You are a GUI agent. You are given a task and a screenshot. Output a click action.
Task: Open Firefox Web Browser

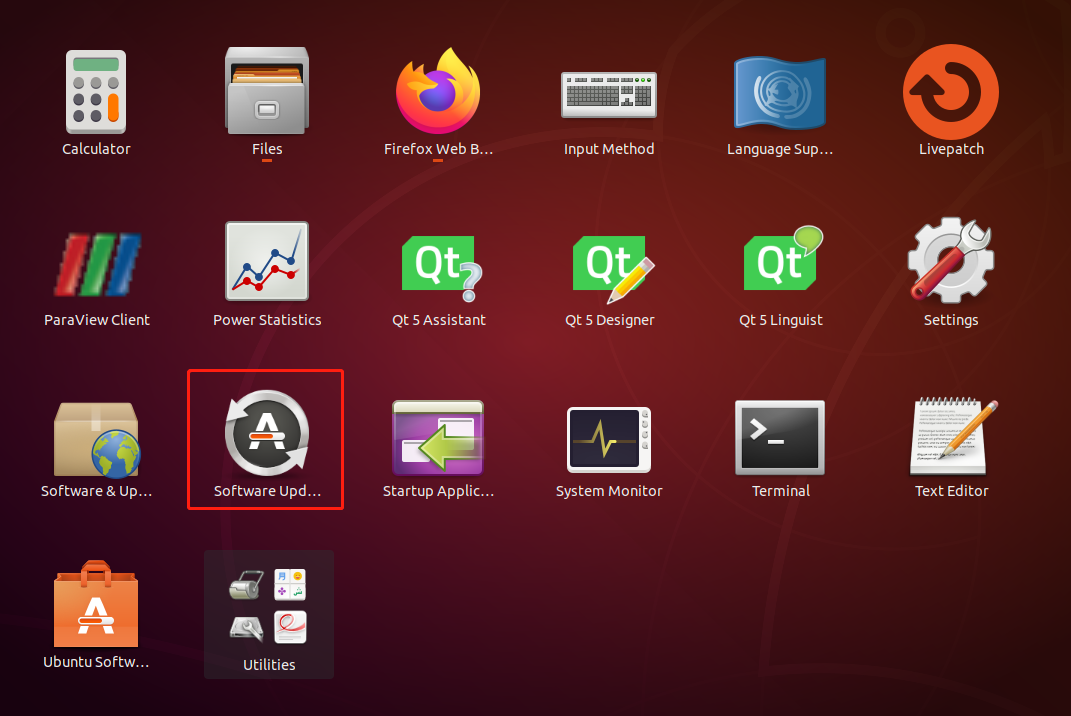438,91
